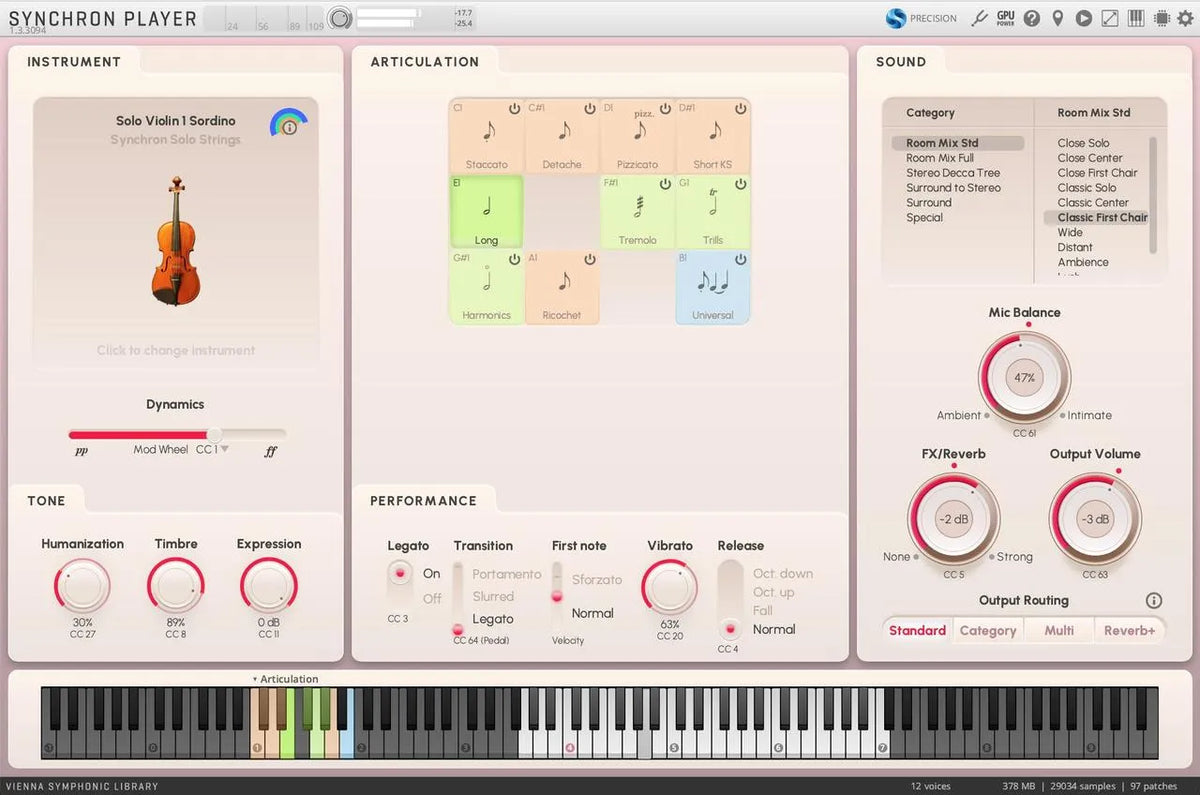Screen dimensions: 1200x795
Task: Choose the Close Center room mix preset
Action: 1090,158
